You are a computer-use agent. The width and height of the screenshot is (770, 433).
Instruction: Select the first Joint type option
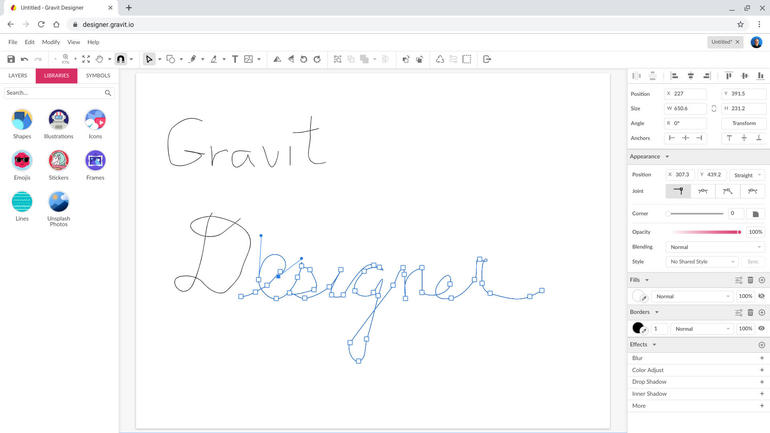[678, 191]
